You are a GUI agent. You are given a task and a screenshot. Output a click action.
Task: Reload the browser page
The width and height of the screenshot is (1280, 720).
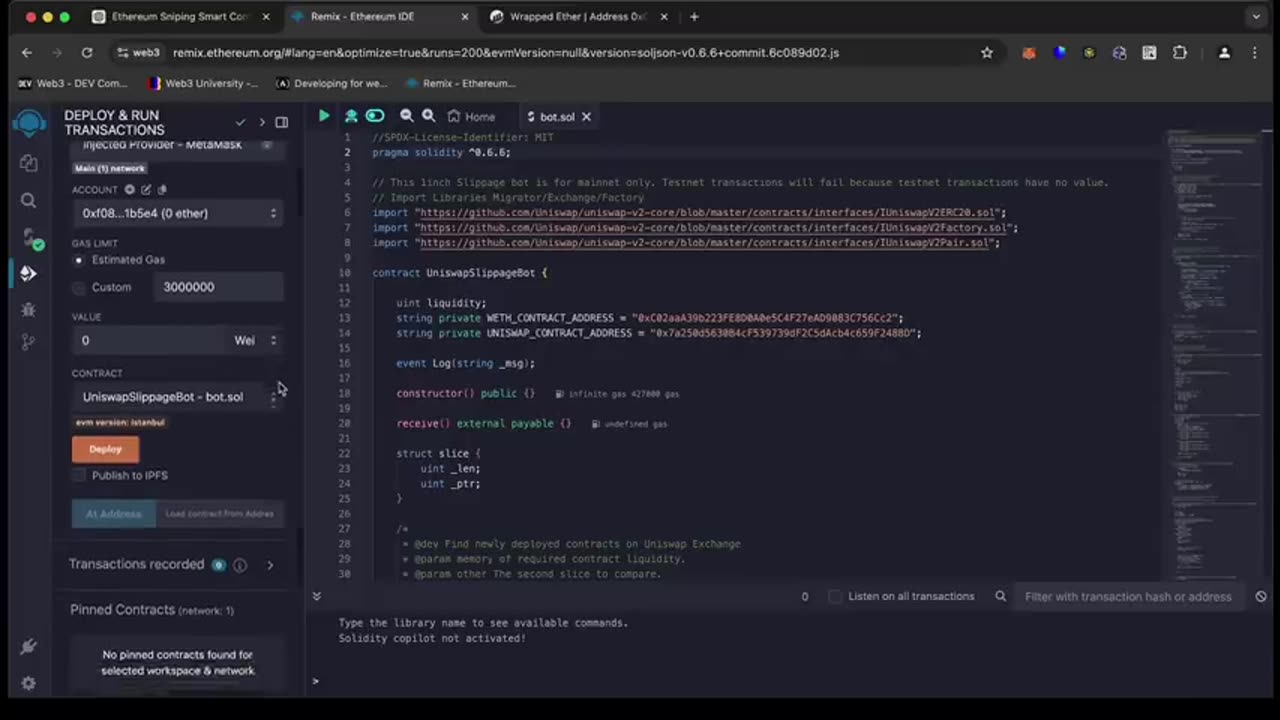click(x=87, y=53)
